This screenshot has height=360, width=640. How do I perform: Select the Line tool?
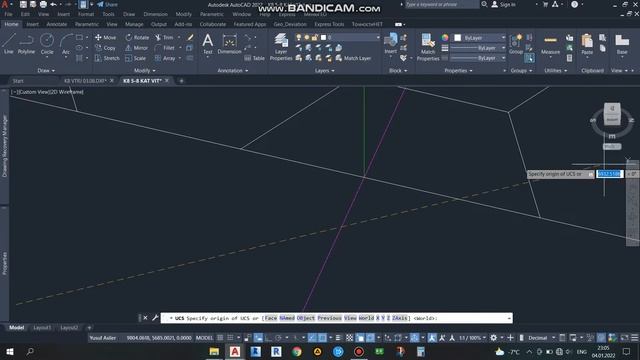click(x=9, y=44)
